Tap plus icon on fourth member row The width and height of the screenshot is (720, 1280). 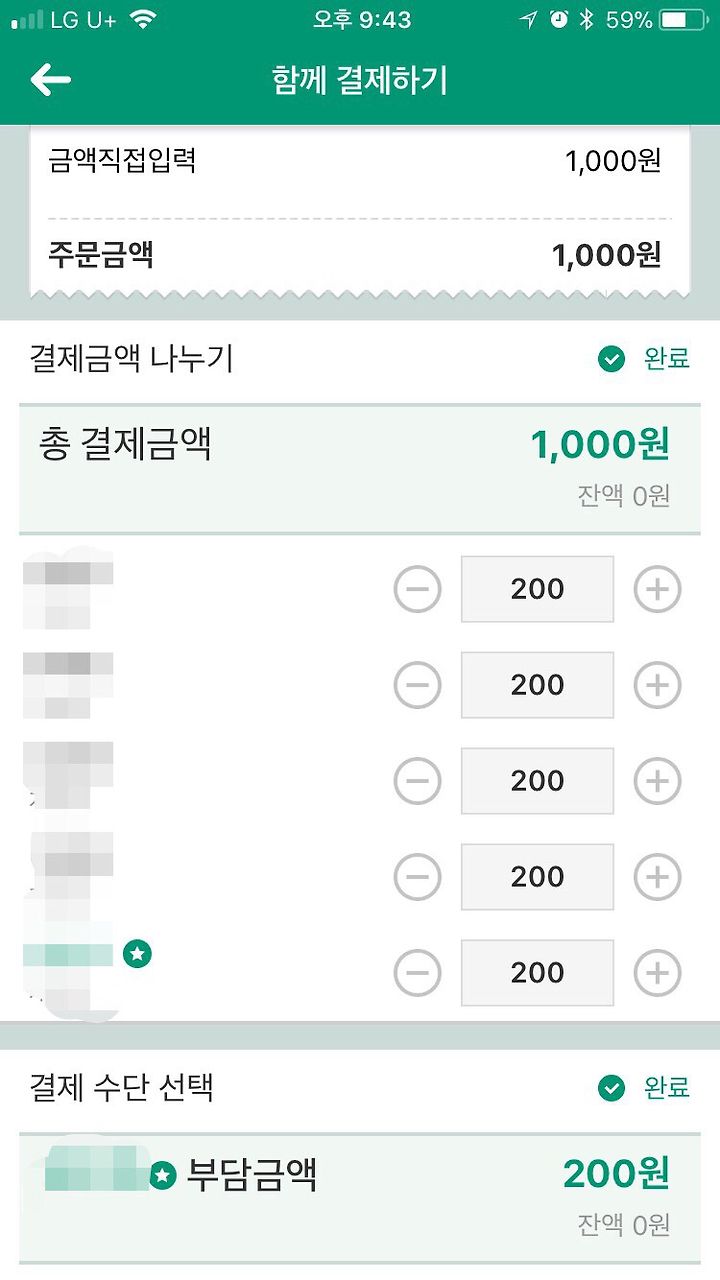[657, 877]
